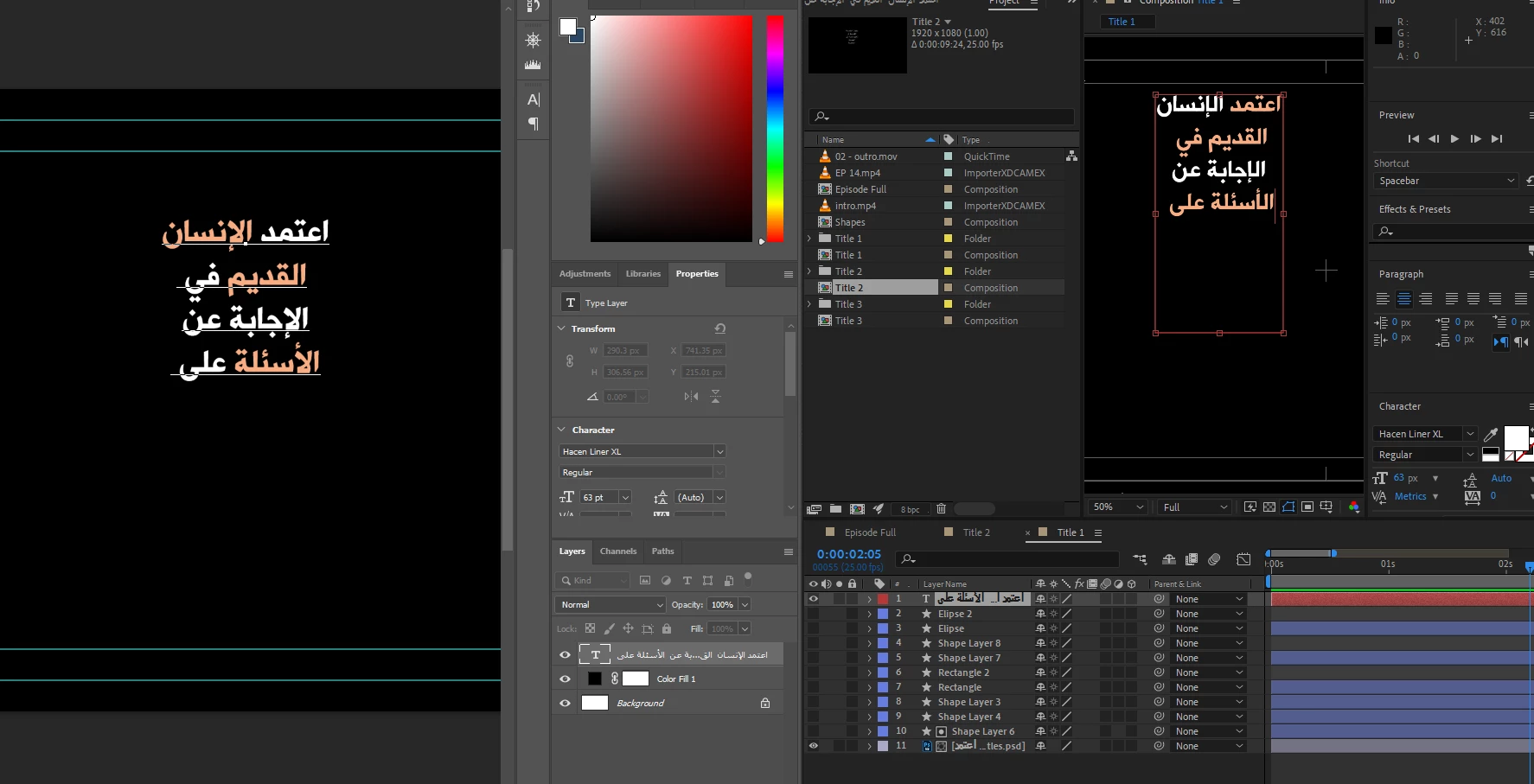Image resolution: width=1534 pixels, height=784 pixels.
Task: Collapse the Character section in Properties
Action: click(561, 430)
